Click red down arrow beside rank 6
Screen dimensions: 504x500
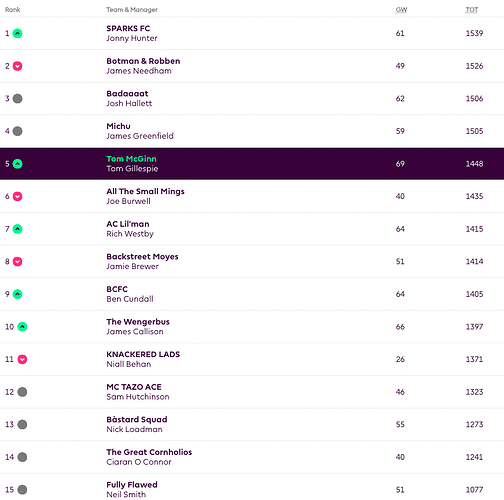pyautogui.click(x=17, y=196)
